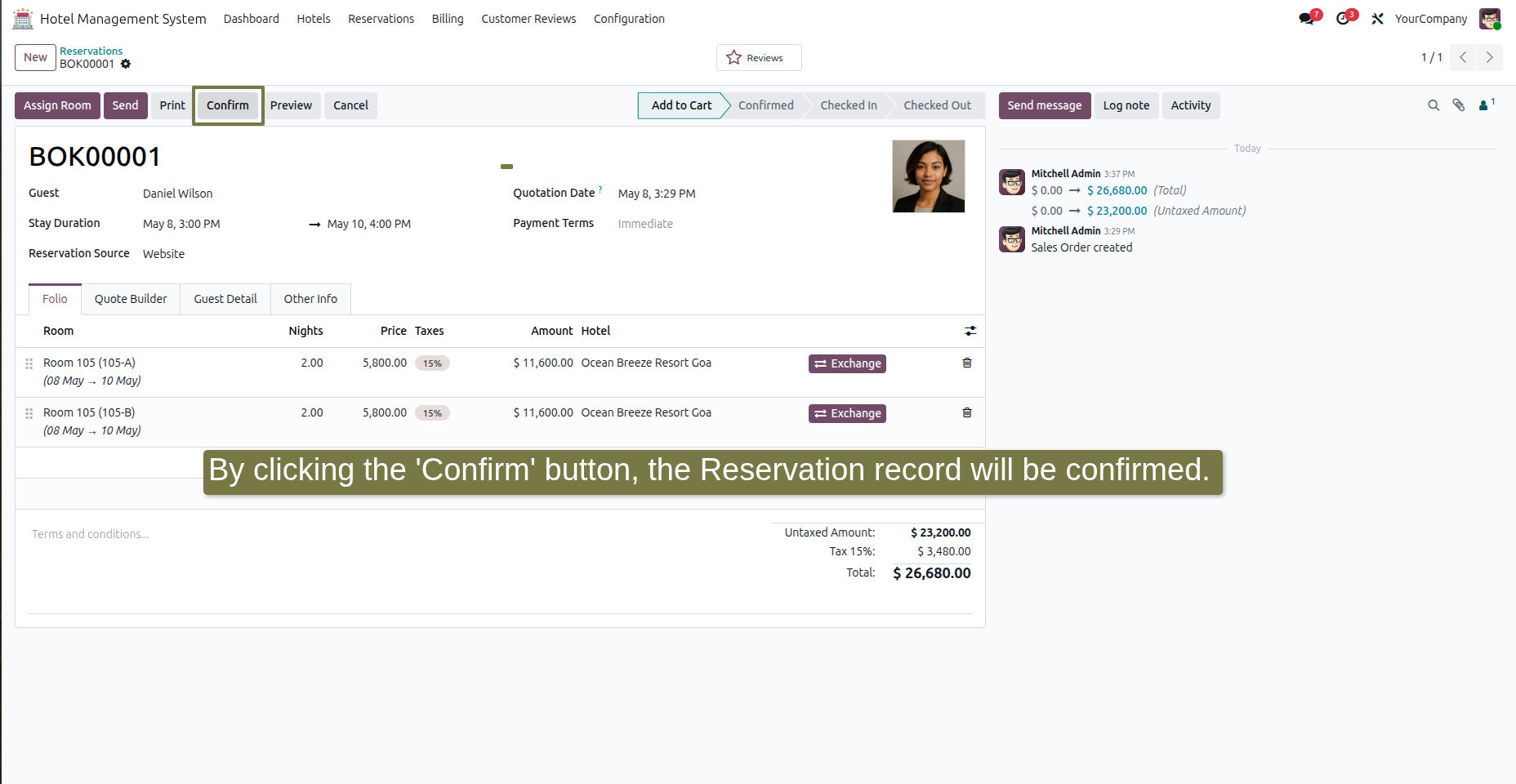The width and height of the screenshot is (1516, 784).
Task: Click the Send message button
Action: point(1045,105)
